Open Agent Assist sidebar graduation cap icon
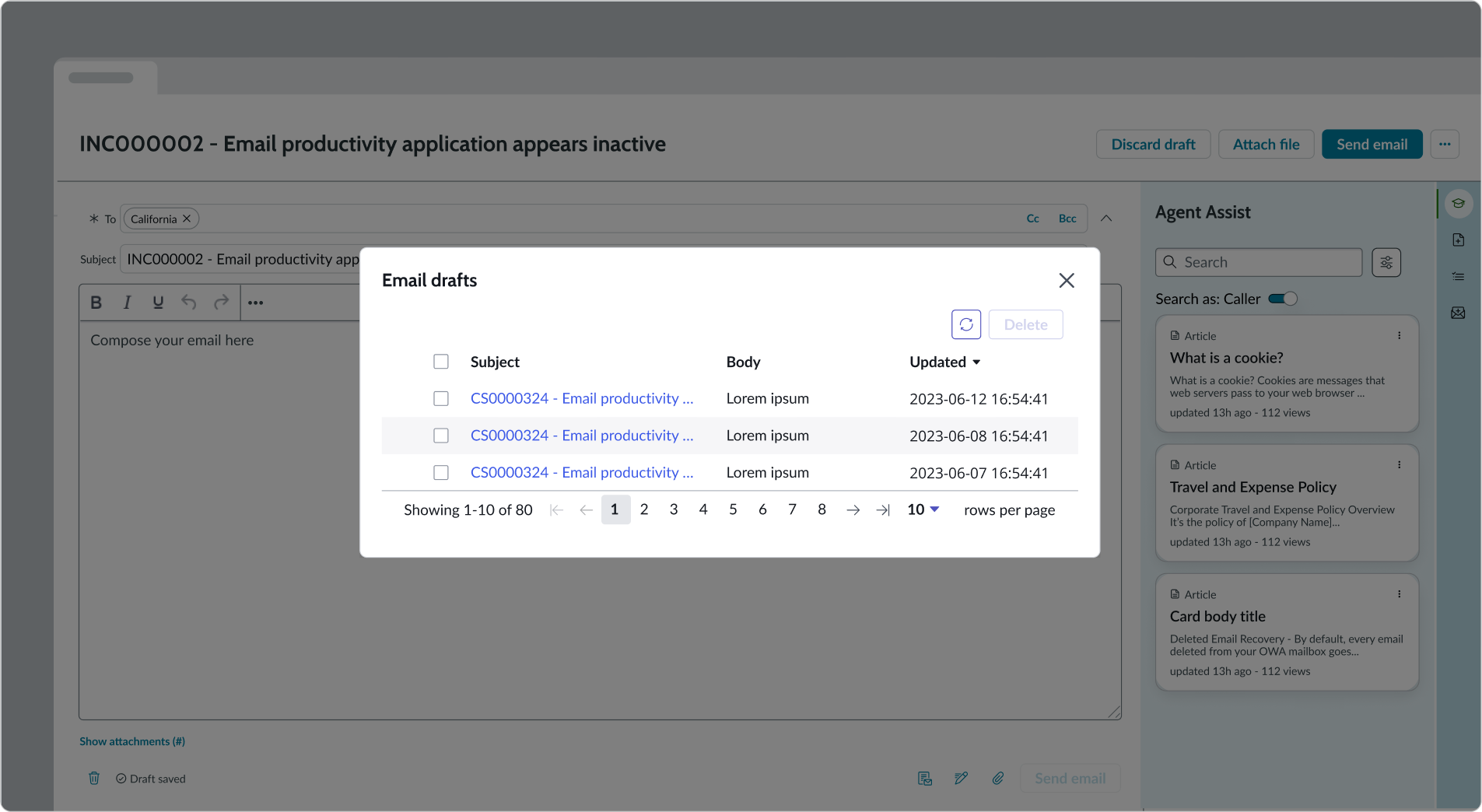1482x812 pixels. pos(1459,204)
